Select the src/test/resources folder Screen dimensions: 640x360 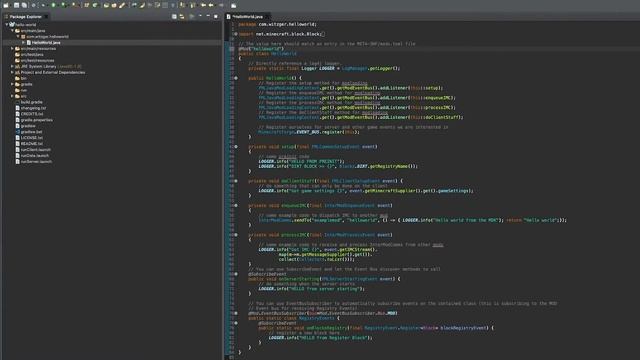[x=35, y=60]
